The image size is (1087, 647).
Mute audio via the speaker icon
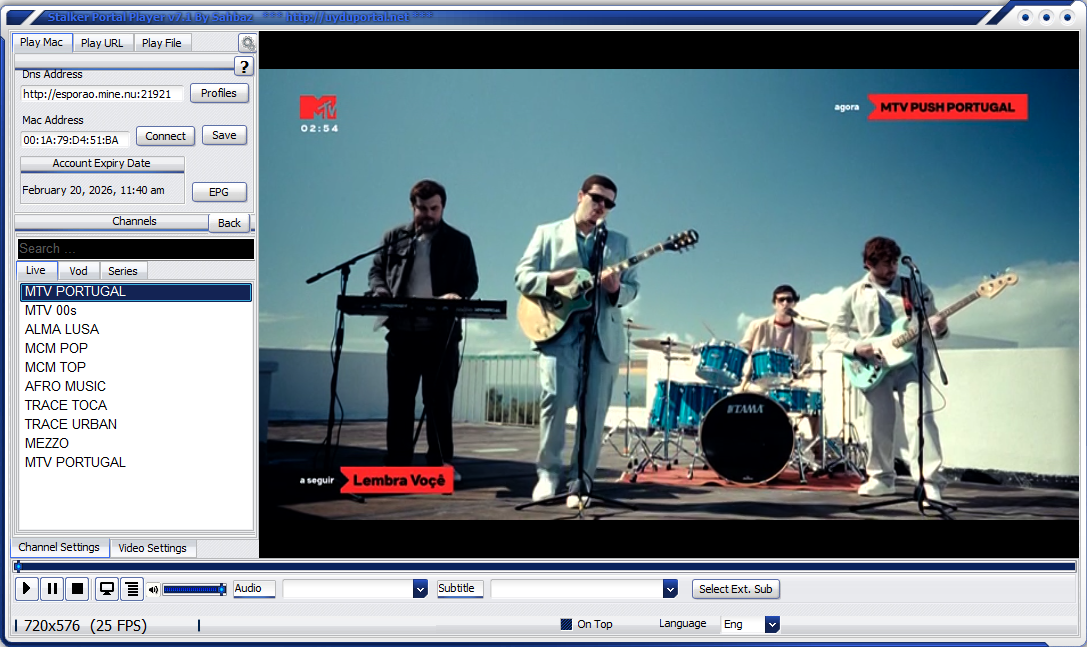(153, 589)
